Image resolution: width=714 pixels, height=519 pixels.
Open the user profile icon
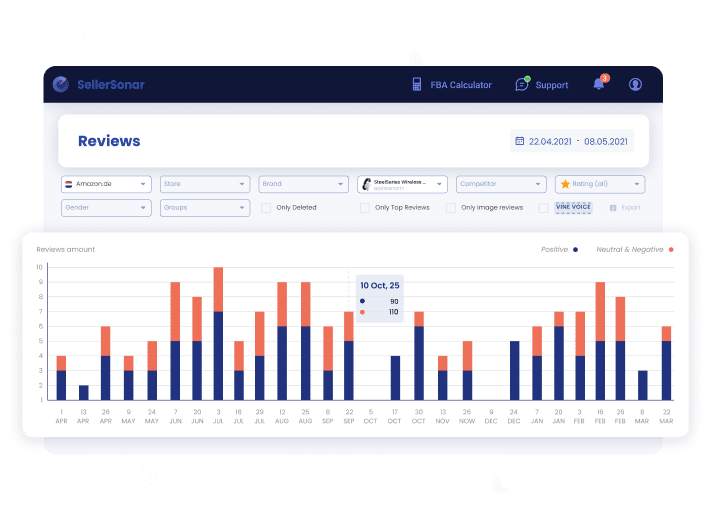tap(635, 84)
